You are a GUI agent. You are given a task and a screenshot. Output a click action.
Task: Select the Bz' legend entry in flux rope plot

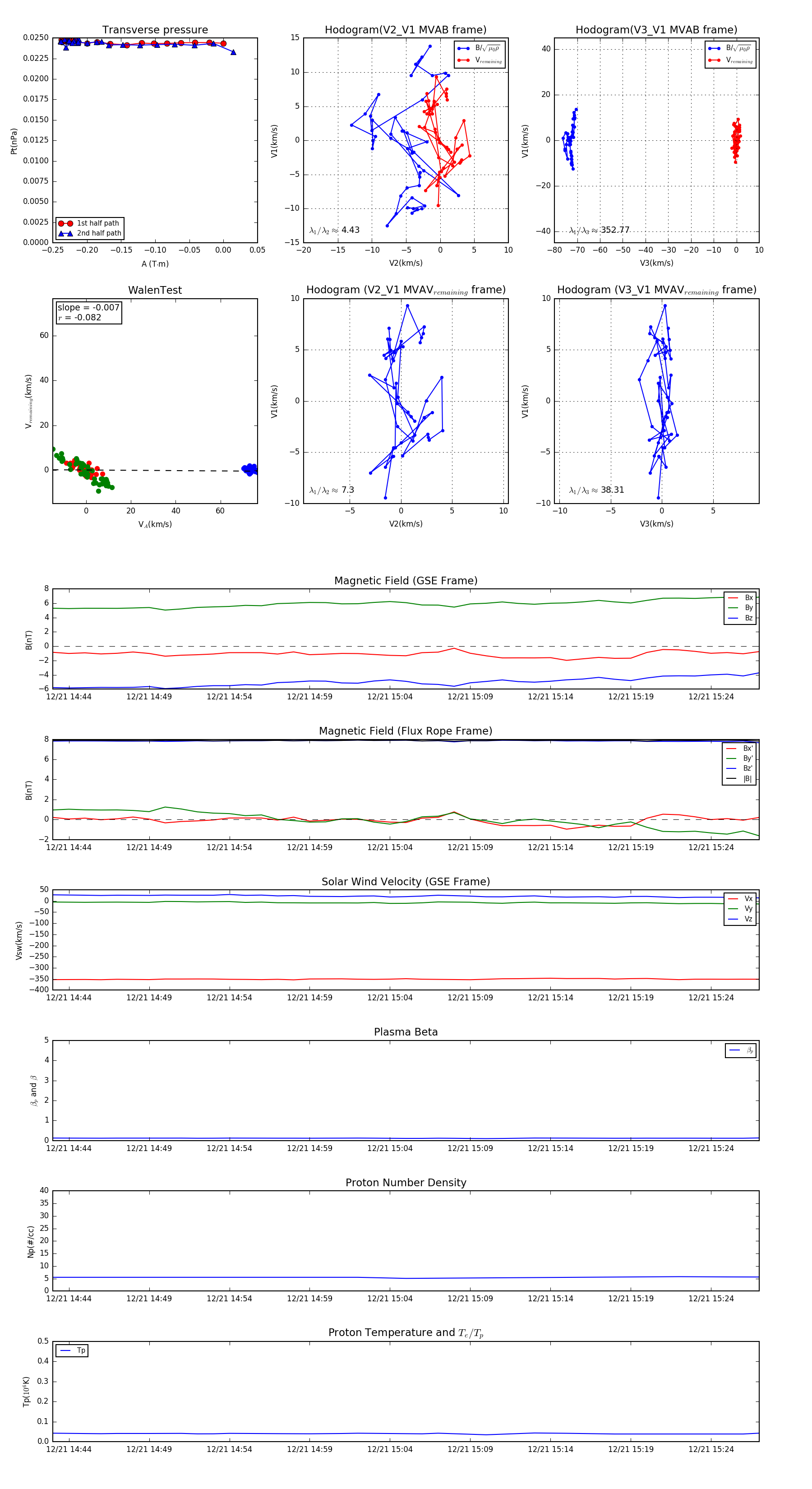click(x=739, y=768)
